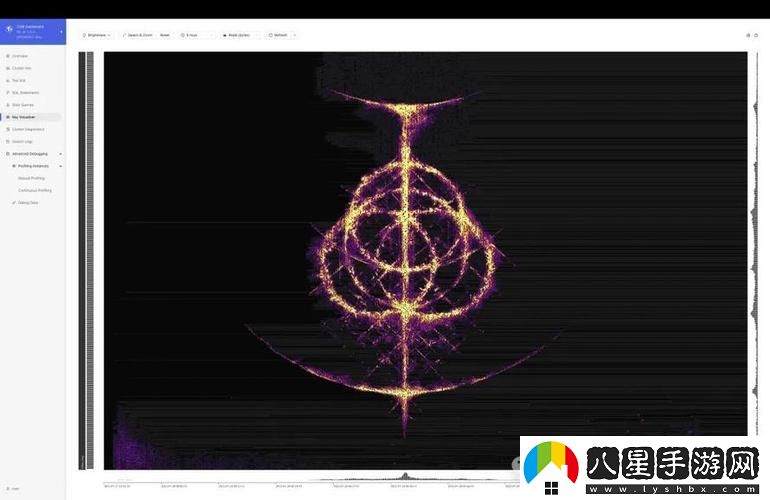Click the Debug Data icon
The height and width of the screenshot is (500, 770).
(14, 202)
